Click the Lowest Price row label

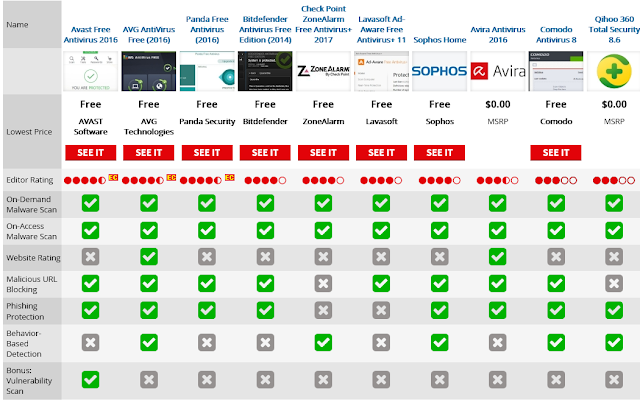coord(29,132)
